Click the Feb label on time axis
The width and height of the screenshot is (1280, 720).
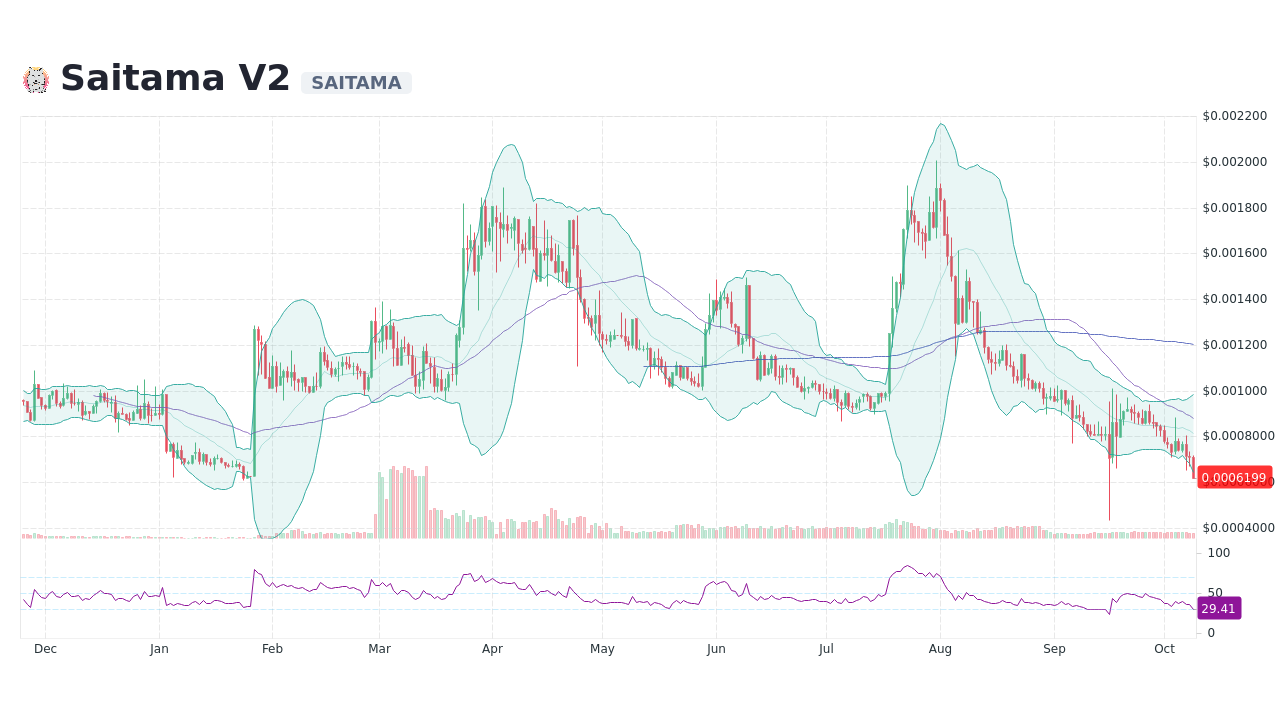pos(272,649)
